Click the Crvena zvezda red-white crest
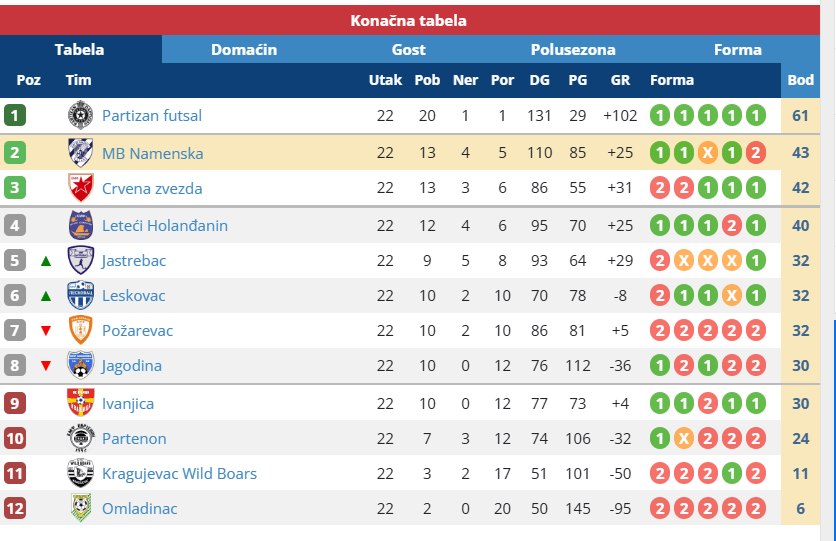 coord(80,188)
